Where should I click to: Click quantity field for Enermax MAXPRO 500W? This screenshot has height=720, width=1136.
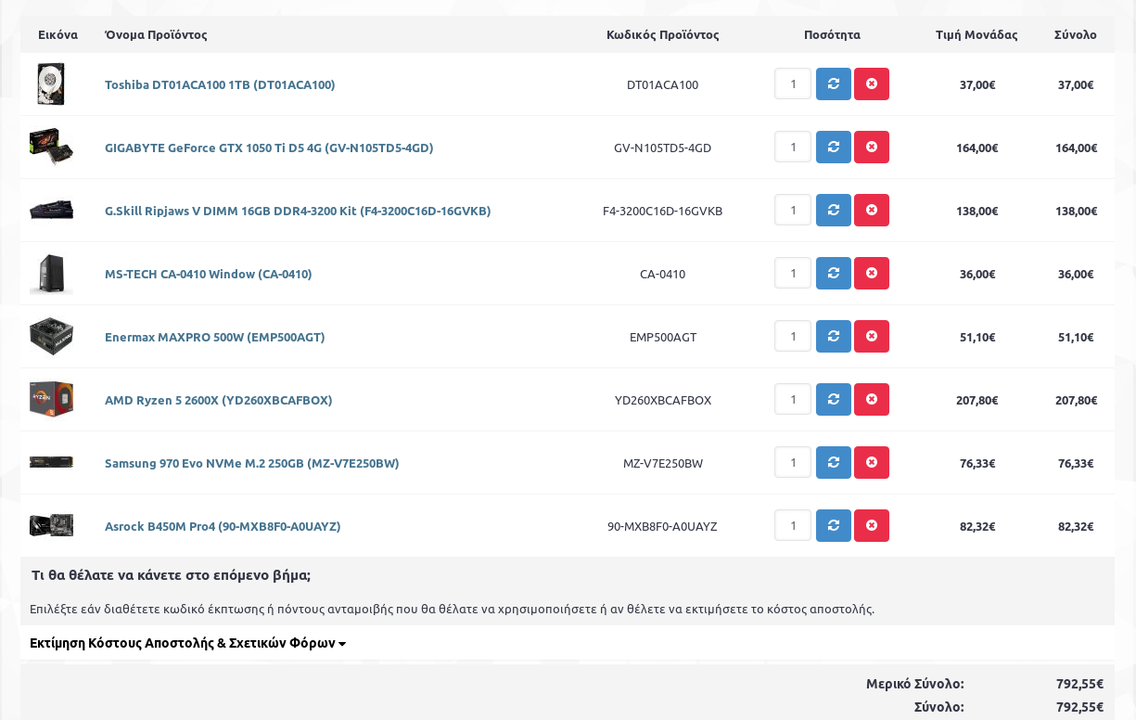coord(793,336)
